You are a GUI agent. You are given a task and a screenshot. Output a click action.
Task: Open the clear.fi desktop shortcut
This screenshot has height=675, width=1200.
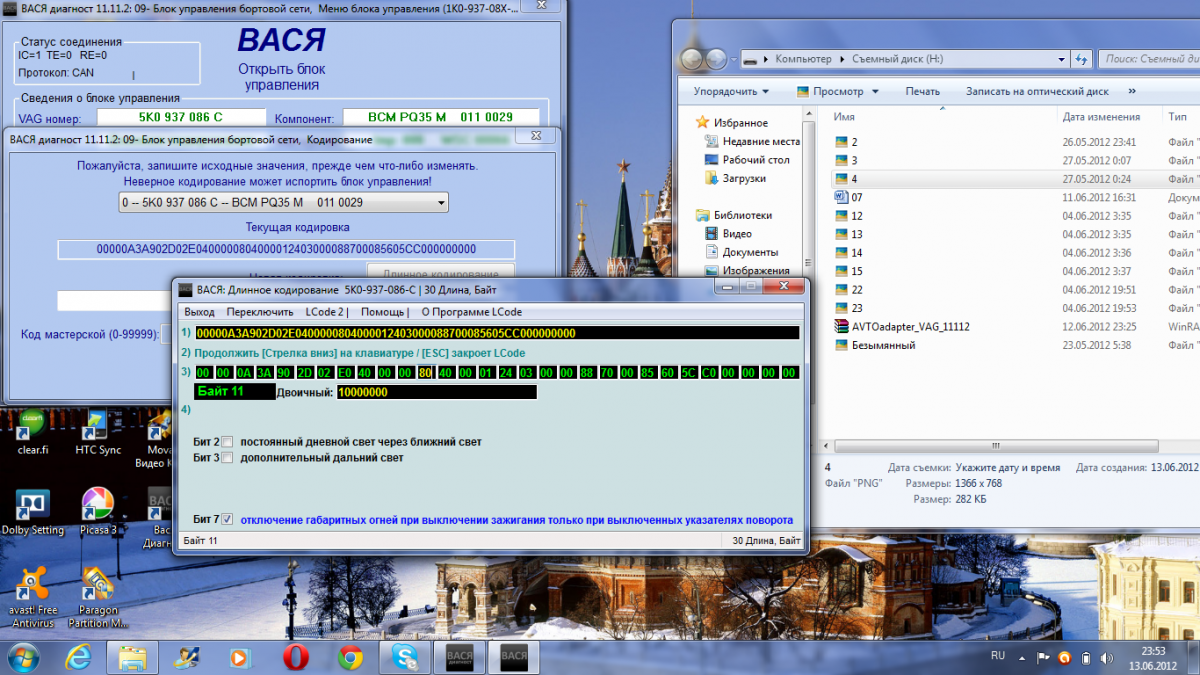click(x=32, y=429)
